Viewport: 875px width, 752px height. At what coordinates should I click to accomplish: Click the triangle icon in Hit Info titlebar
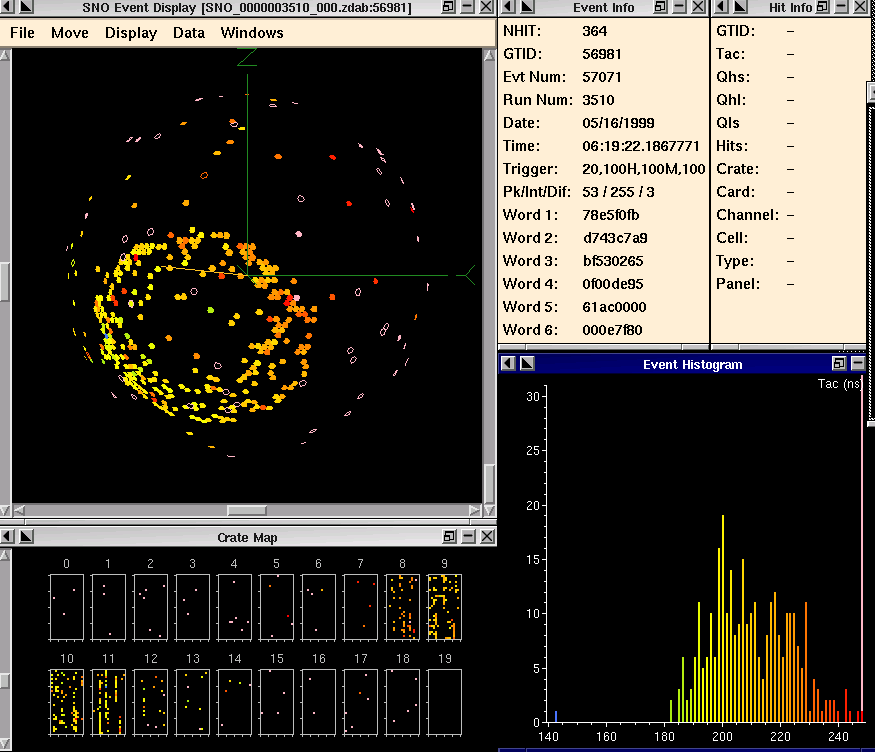point(738,8)
